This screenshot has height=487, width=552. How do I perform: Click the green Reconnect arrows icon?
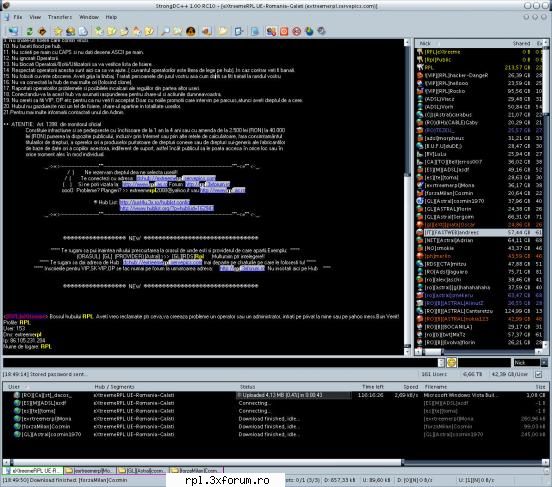coord(30,31)
